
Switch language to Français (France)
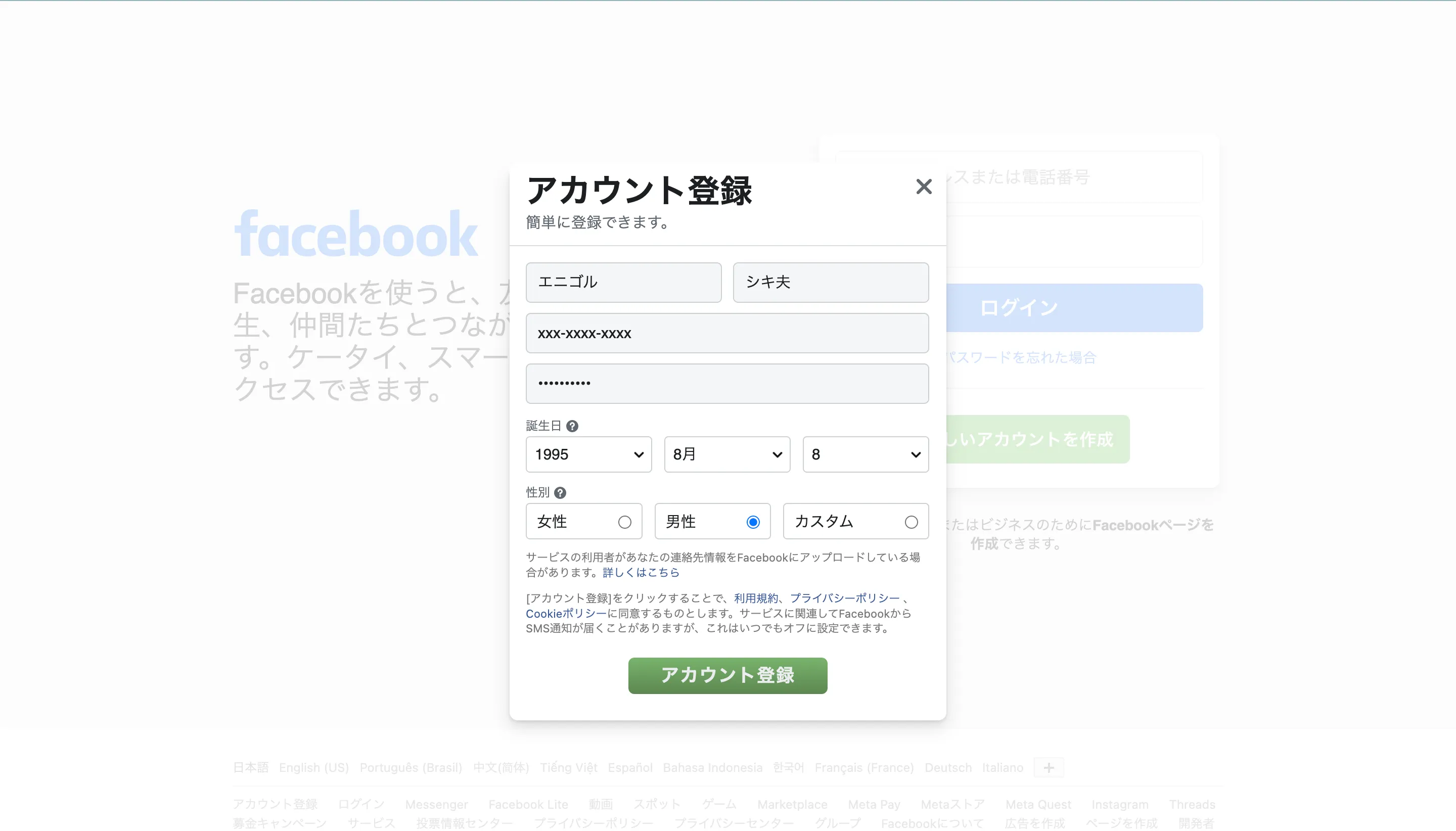click(864, 768)
